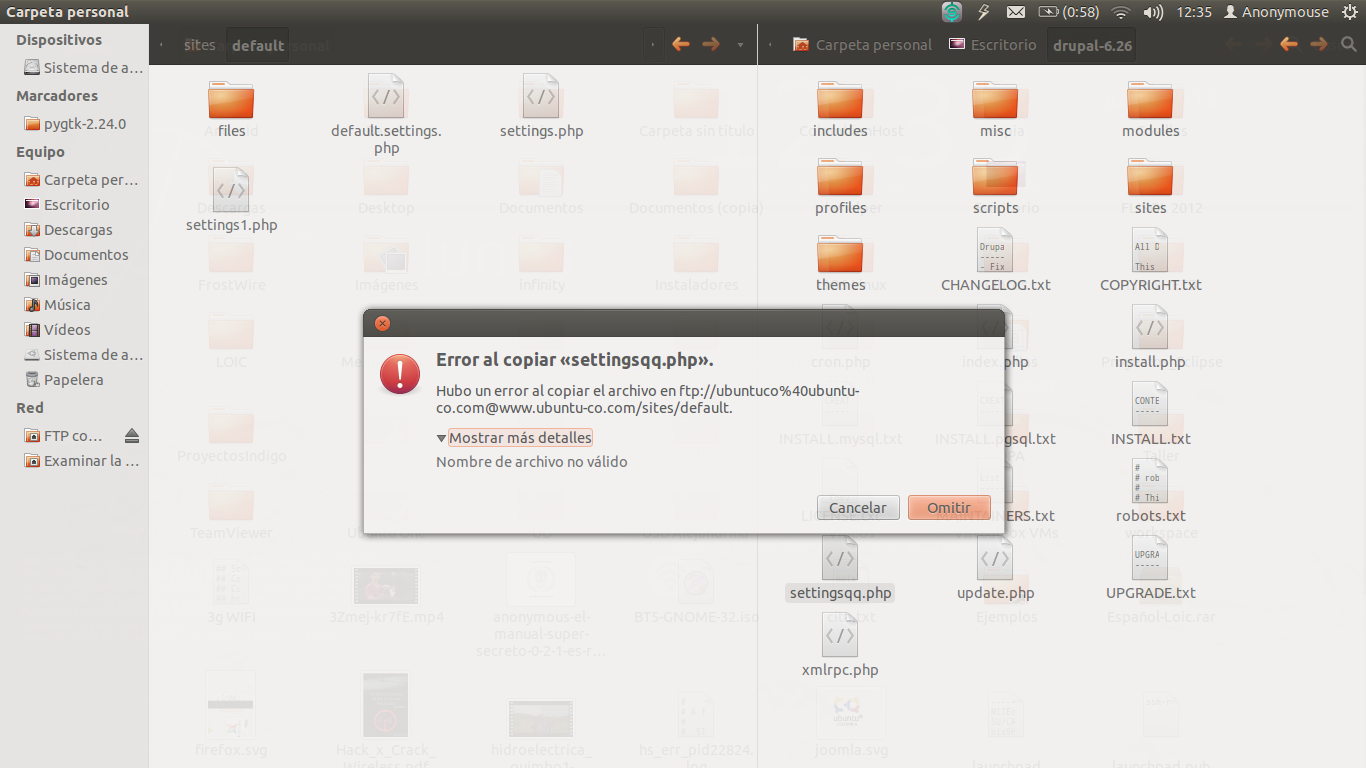Go forward in the right pane
Screen dimensions: 1366x768
click(x=1319, y=44)
